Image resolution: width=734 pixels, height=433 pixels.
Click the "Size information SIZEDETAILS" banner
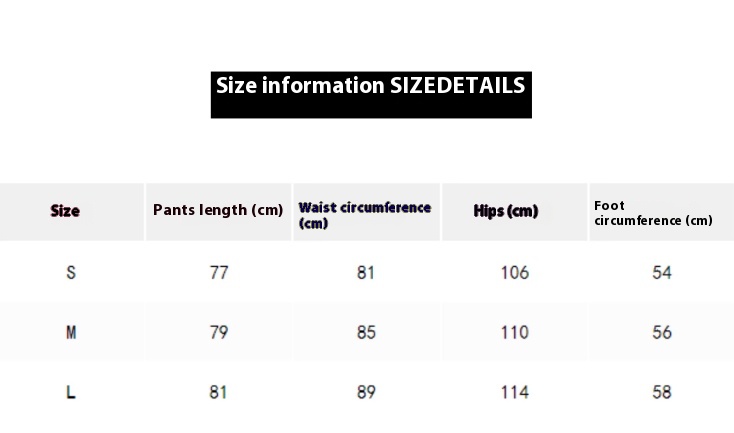370,86
